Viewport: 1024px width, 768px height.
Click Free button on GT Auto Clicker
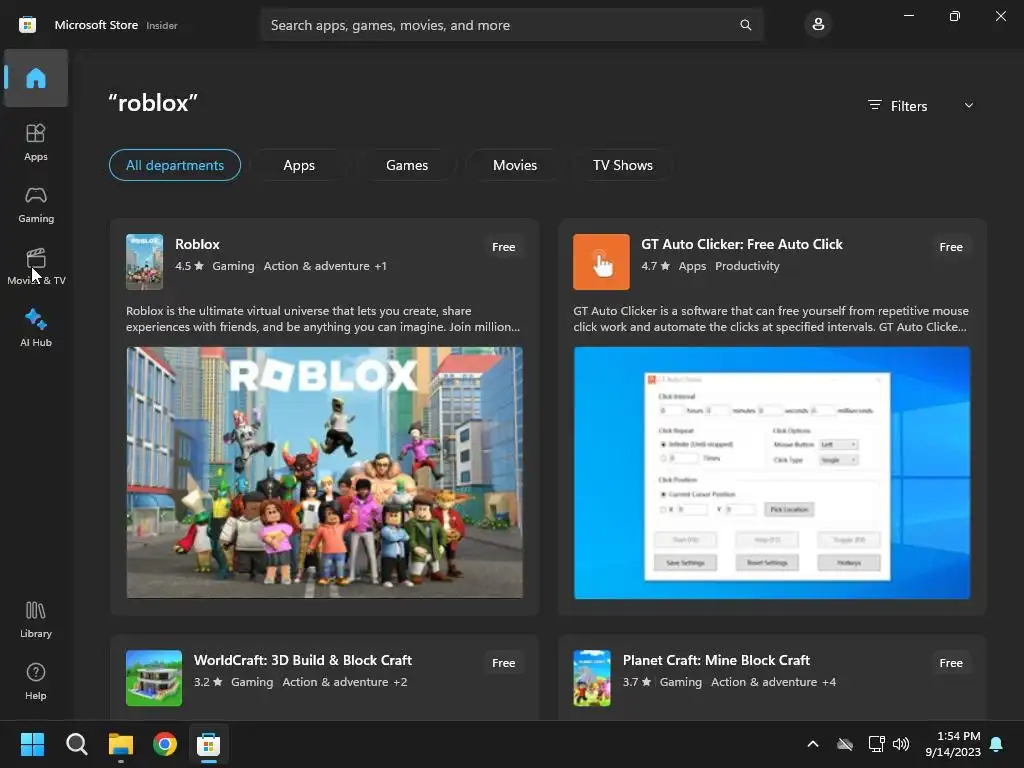(x=951, y=247)
